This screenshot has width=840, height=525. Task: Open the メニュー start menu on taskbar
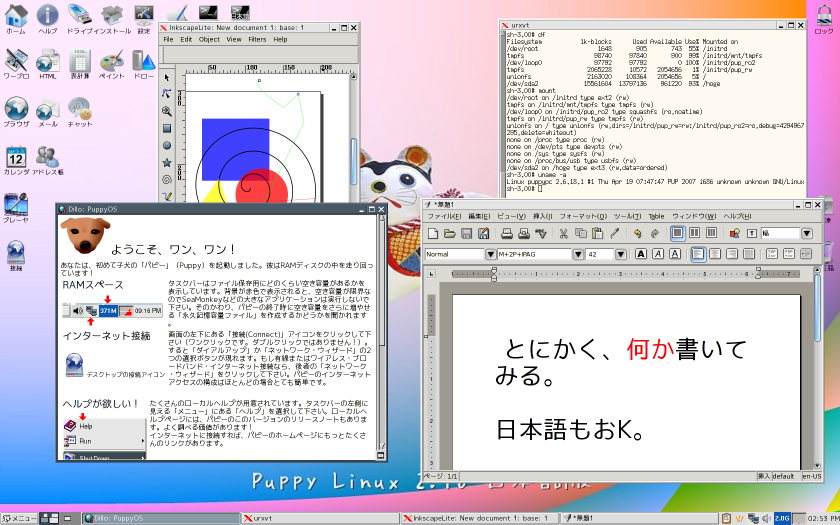click(x=20, y=518)
